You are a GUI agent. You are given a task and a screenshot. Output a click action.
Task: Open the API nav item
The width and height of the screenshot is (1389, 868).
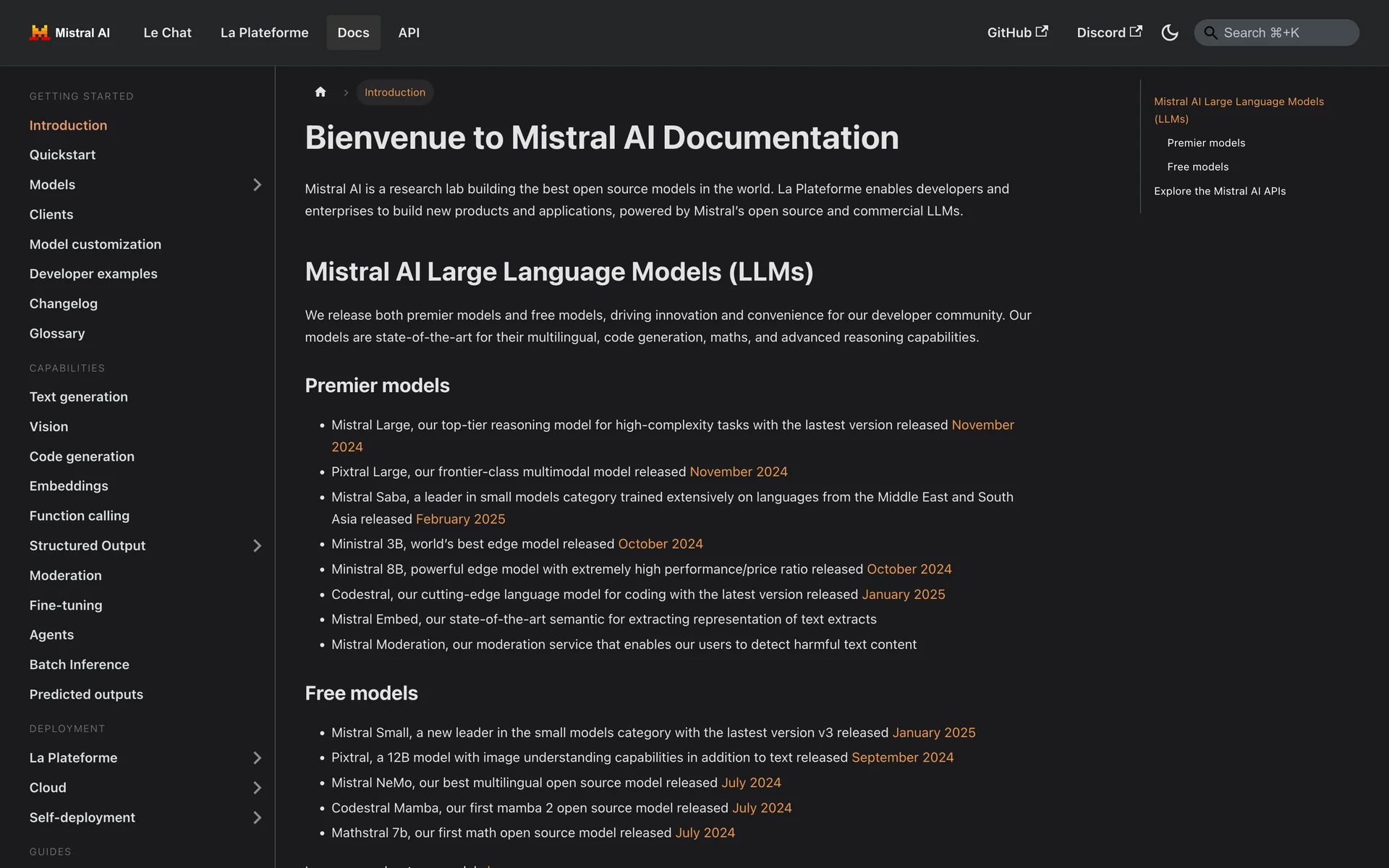pyautogui.click(x=409, y=33)
